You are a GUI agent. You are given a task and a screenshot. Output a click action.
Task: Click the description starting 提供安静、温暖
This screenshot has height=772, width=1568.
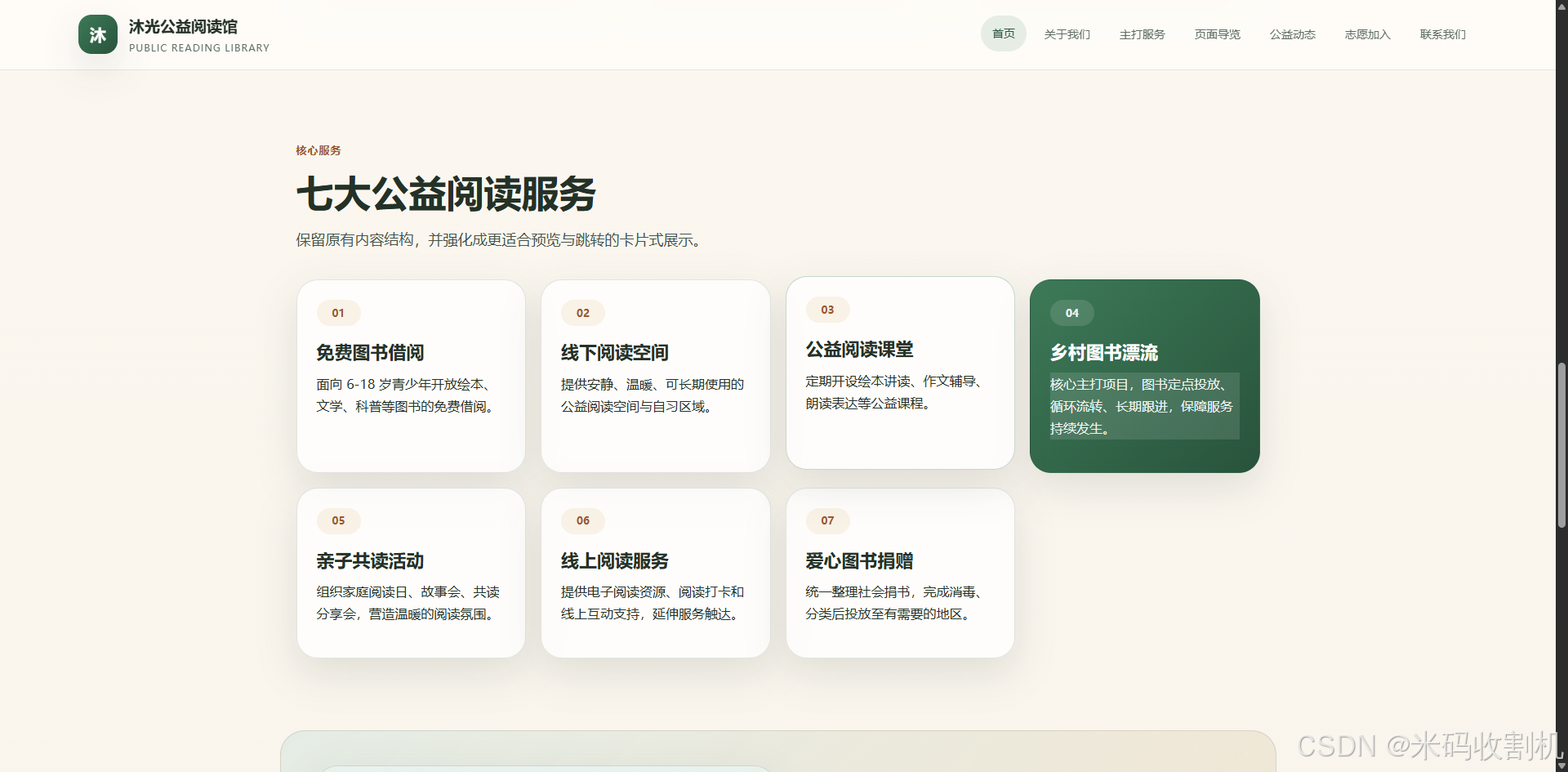653,395
